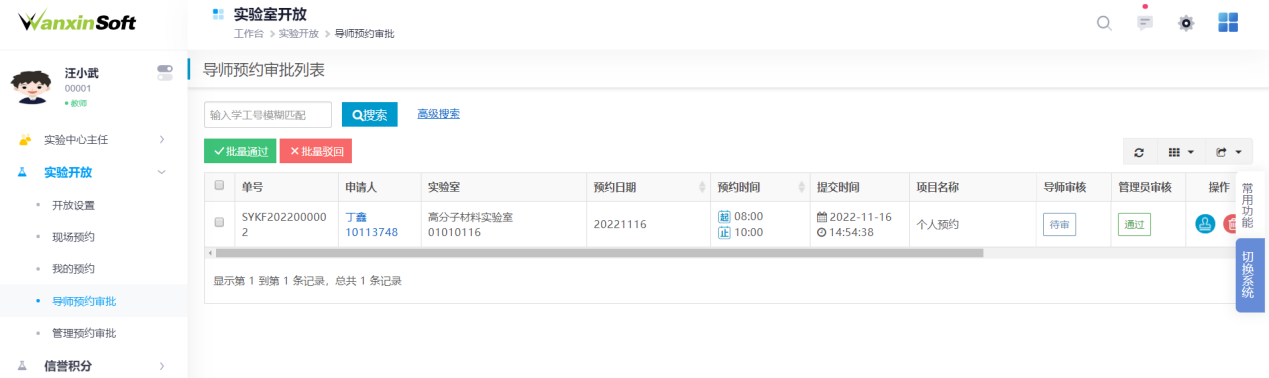Click the table horizontal scrollbar

599,253
